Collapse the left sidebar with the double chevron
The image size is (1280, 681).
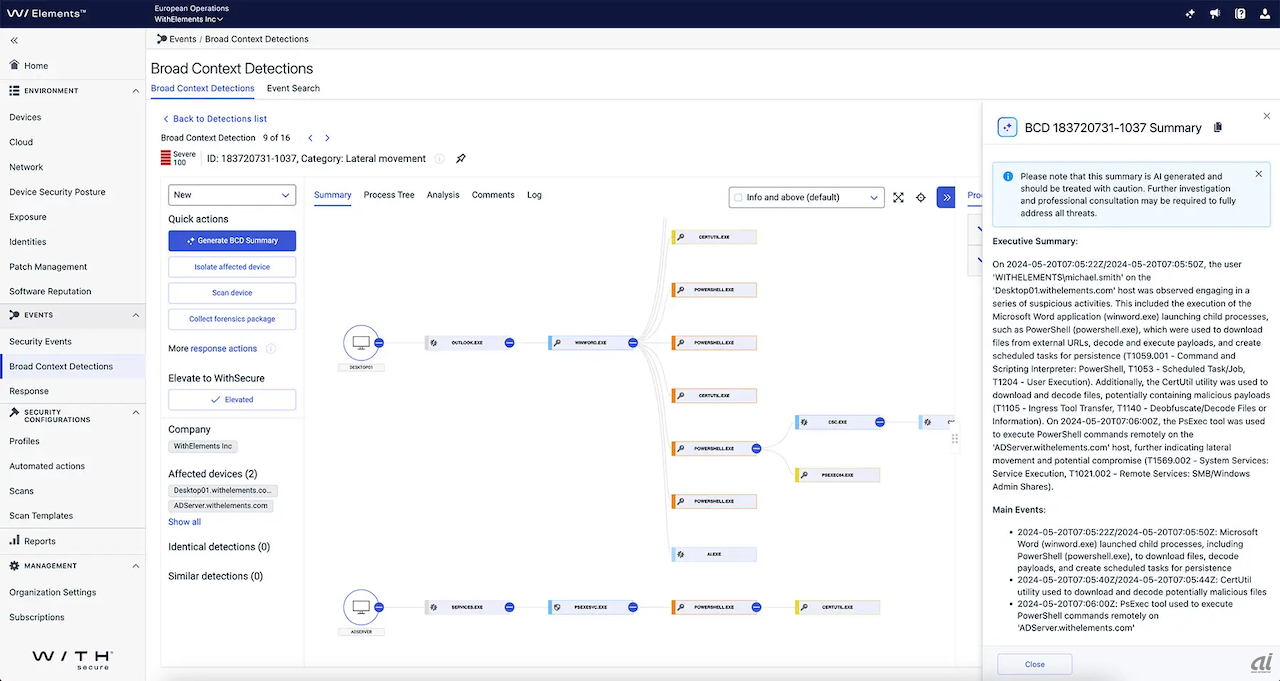[14, 41]
